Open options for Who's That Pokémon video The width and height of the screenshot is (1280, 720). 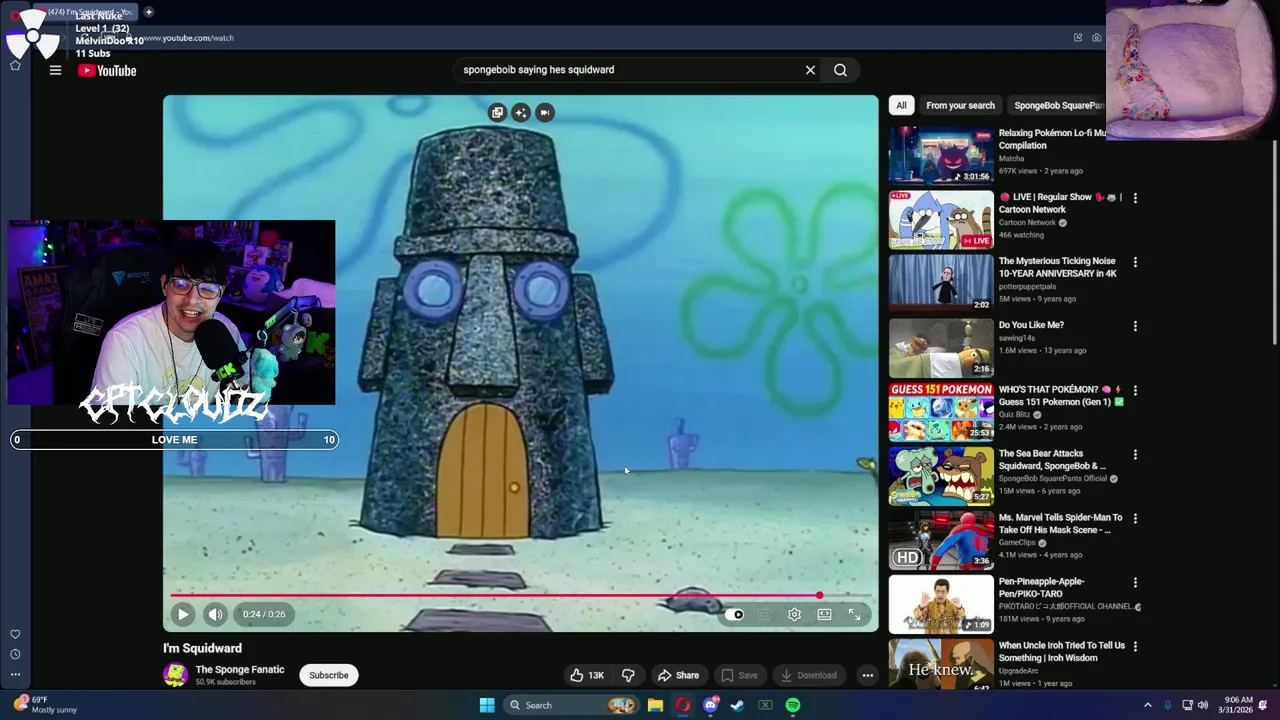[x=1135, y=390]
